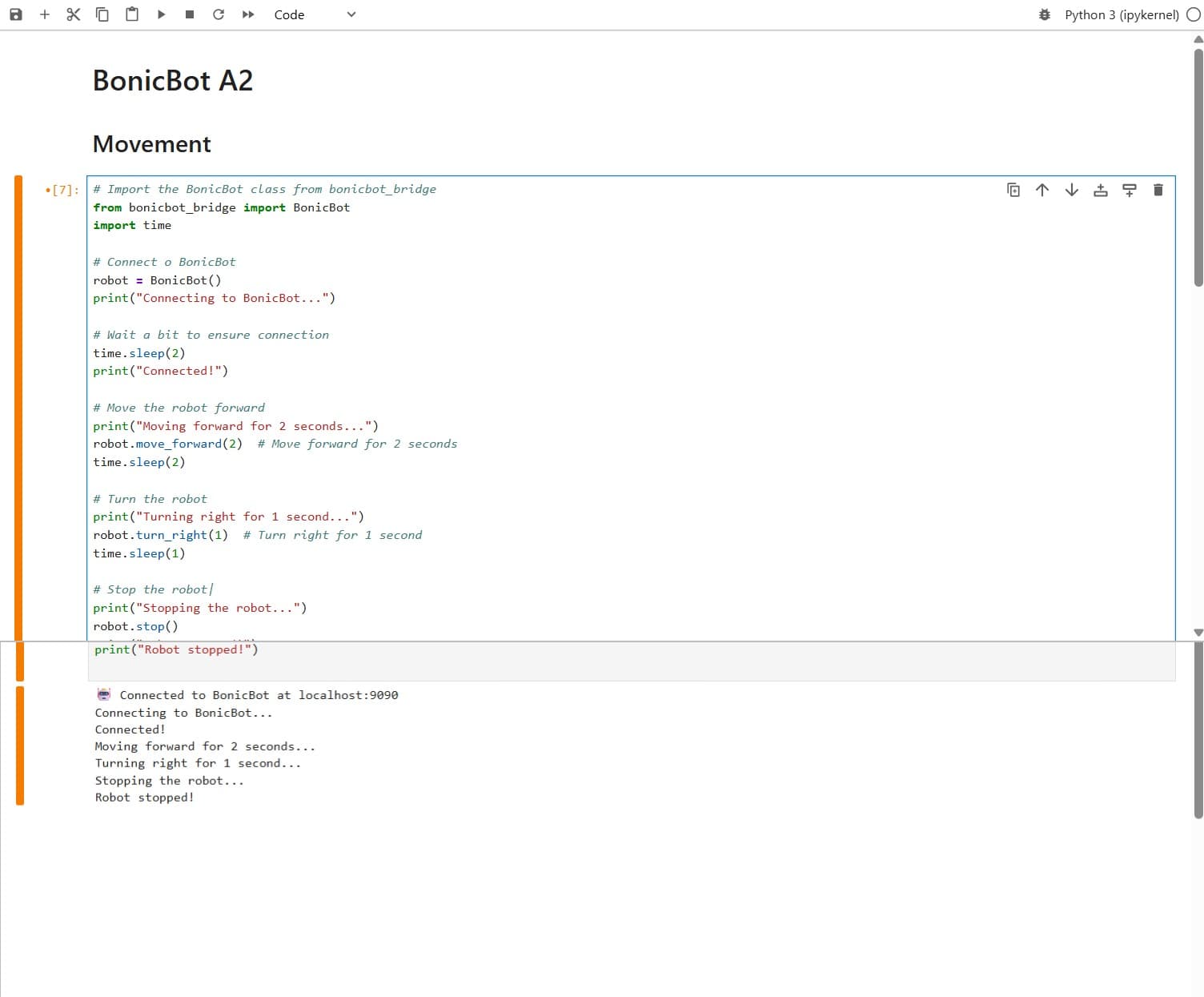The width and height of the screenshot is (1204, 997).
Task: Move the code cell down
Action: (1071, 190)
